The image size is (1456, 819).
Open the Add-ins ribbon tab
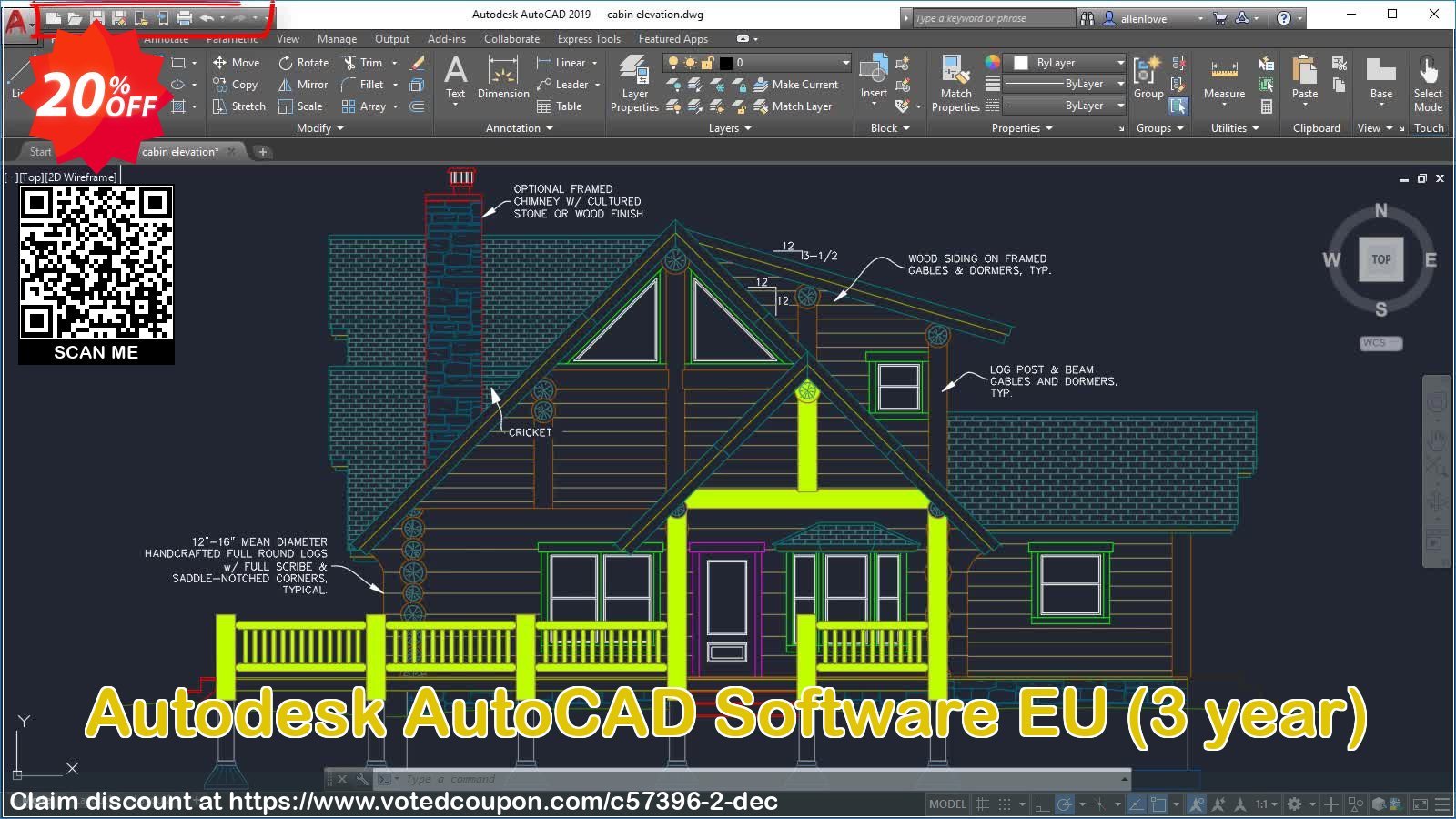[x=447, y=39]
